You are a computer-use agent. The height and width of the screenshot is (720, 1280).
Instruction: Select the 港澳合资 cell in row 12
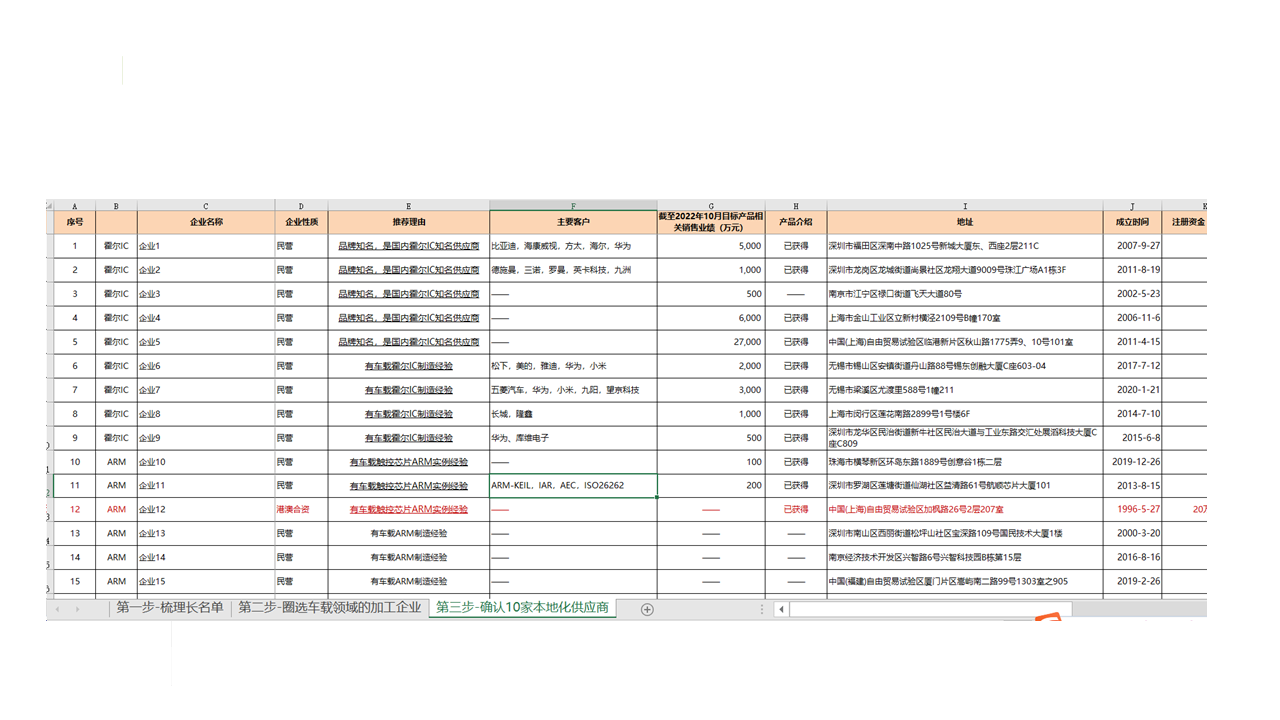301,510
